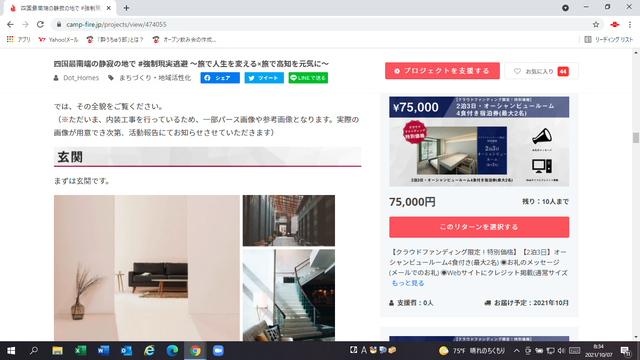
Task: Tweet the project with the ツイート button
Action: point(264,78)
